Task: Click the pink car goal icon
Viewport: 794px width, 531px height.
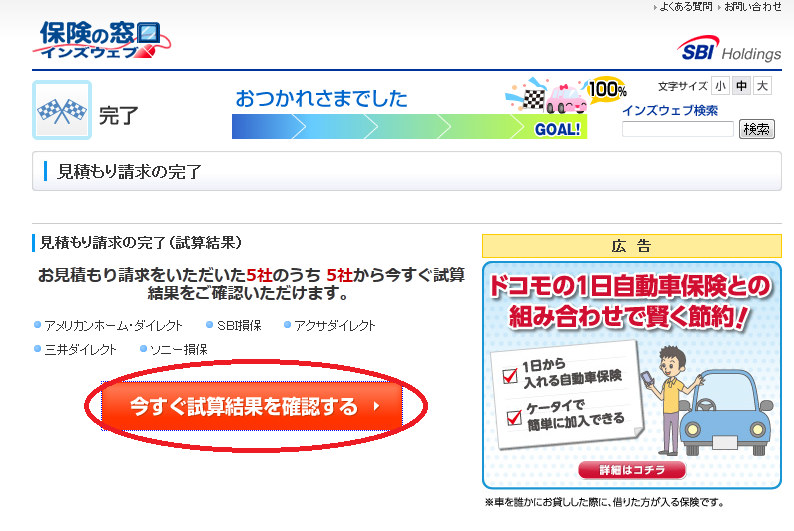Action: point(566,98)
